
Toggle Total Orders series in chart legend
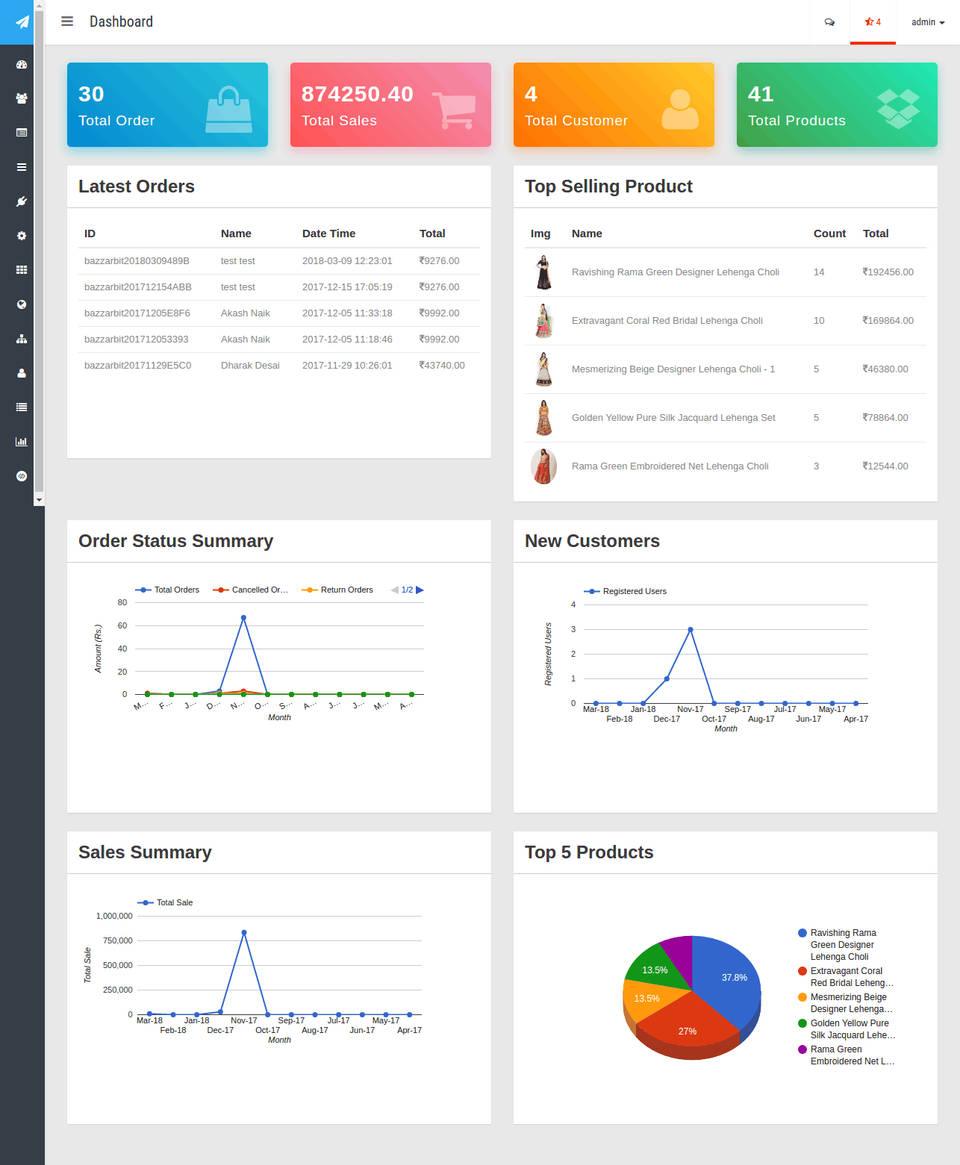(167, 590)
